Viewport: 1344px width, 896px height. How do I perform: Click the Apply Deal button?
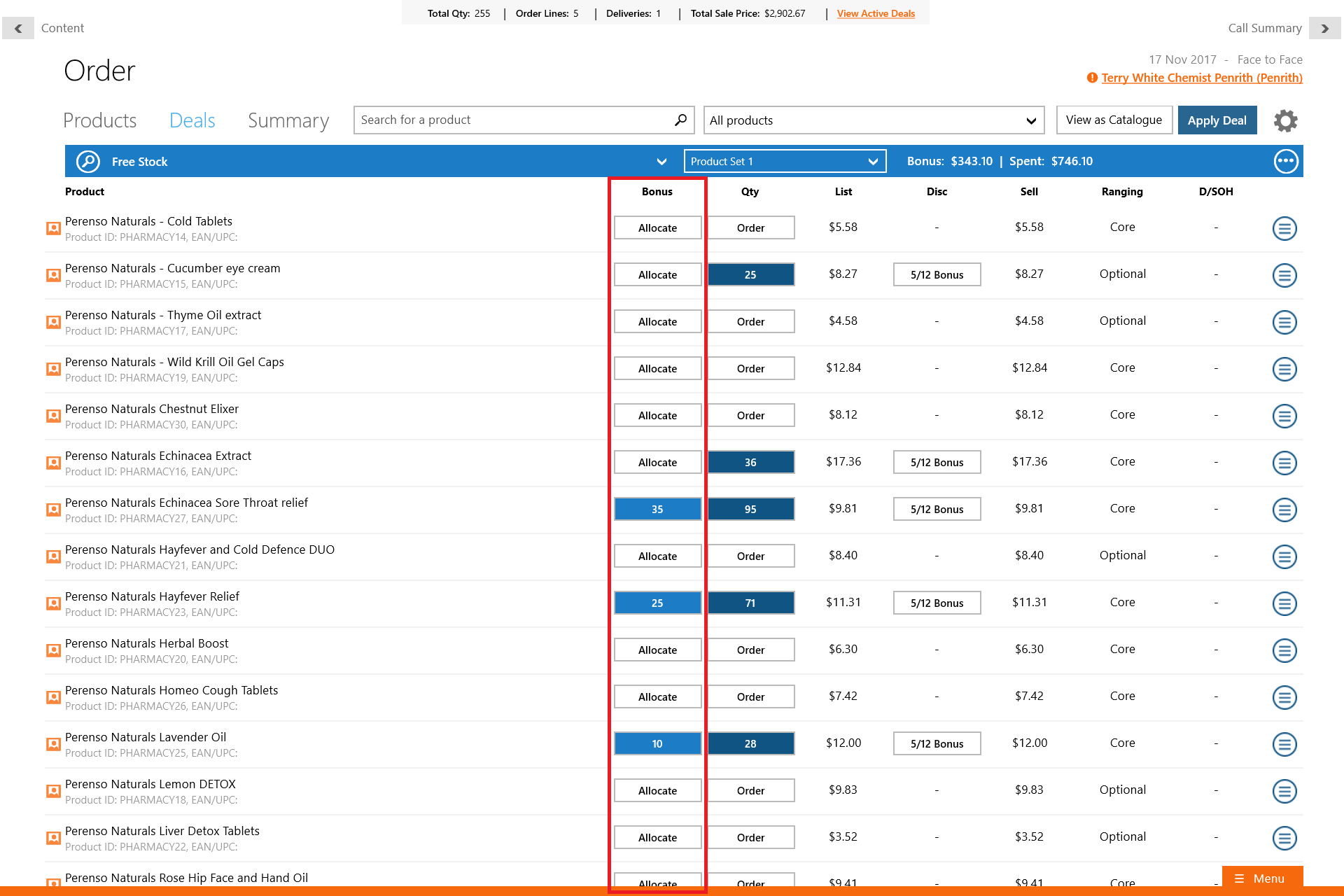[x=1217, y=120]
